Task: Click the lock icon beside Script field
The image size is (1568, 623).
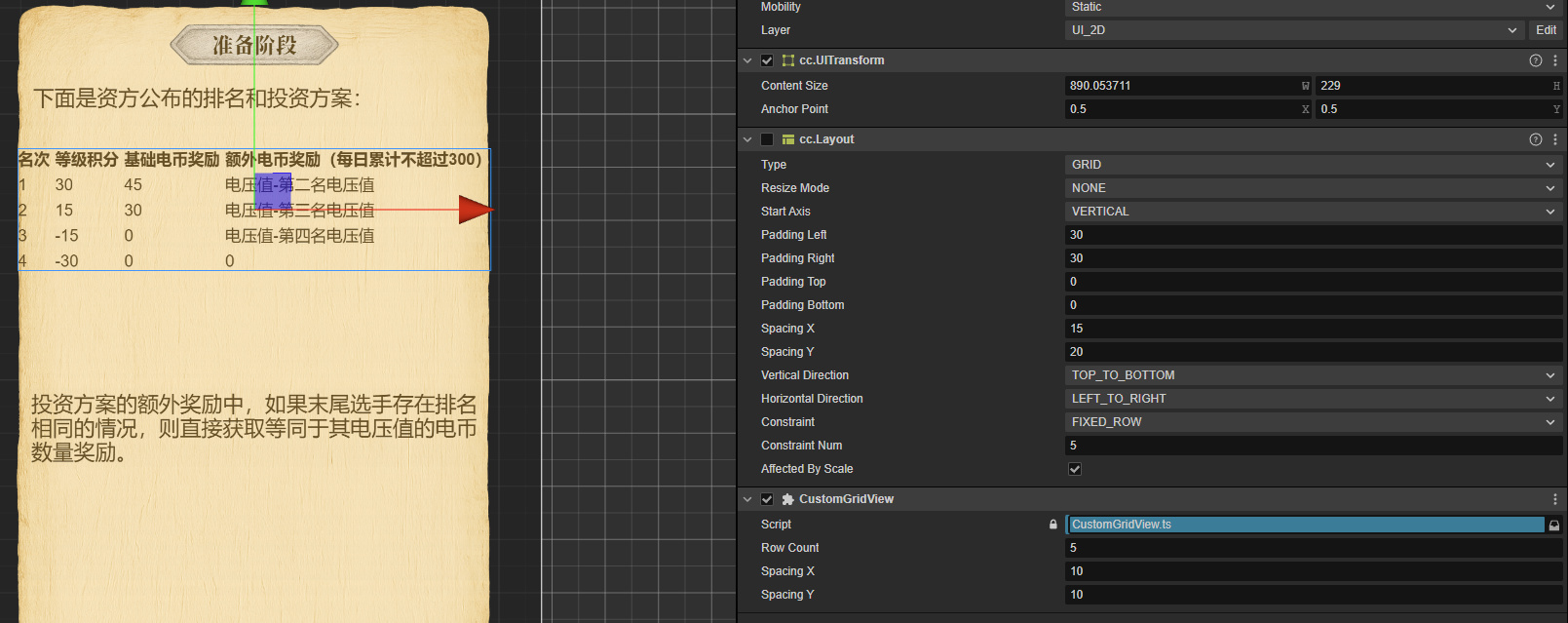Action: pos(1053,525)
